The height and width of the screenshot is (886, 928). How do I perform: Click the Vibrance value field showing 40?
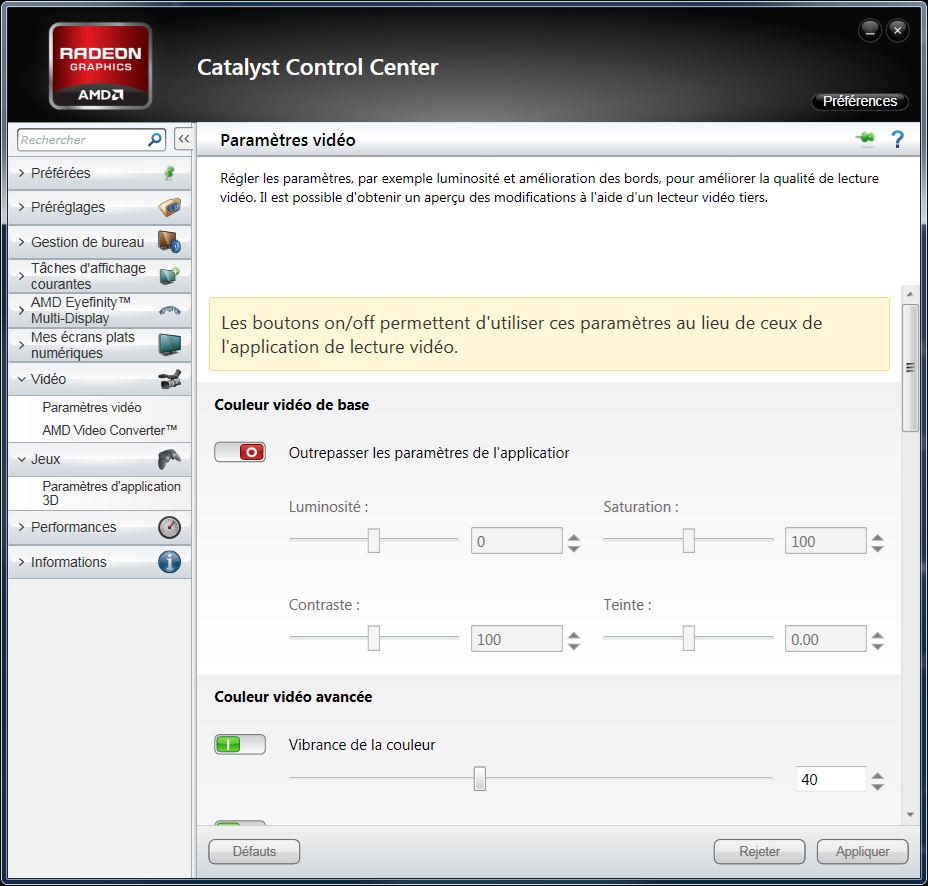[831, 779]
